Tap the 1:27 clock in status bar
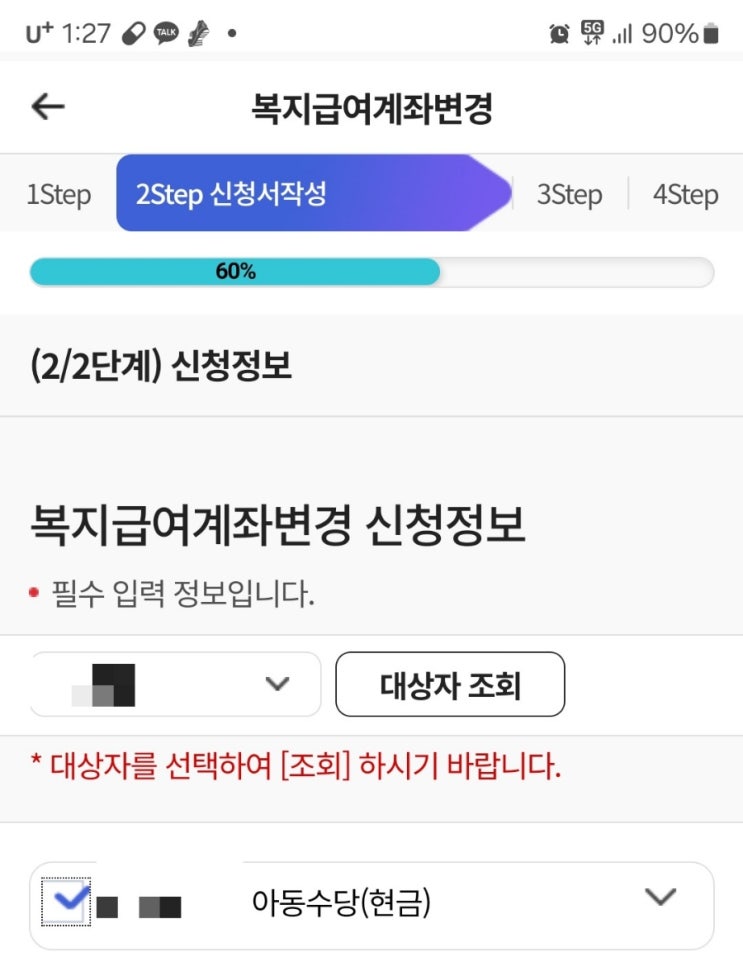Viewport: 743px width, 971px height. pyautogui.click(x=85, y=34)
